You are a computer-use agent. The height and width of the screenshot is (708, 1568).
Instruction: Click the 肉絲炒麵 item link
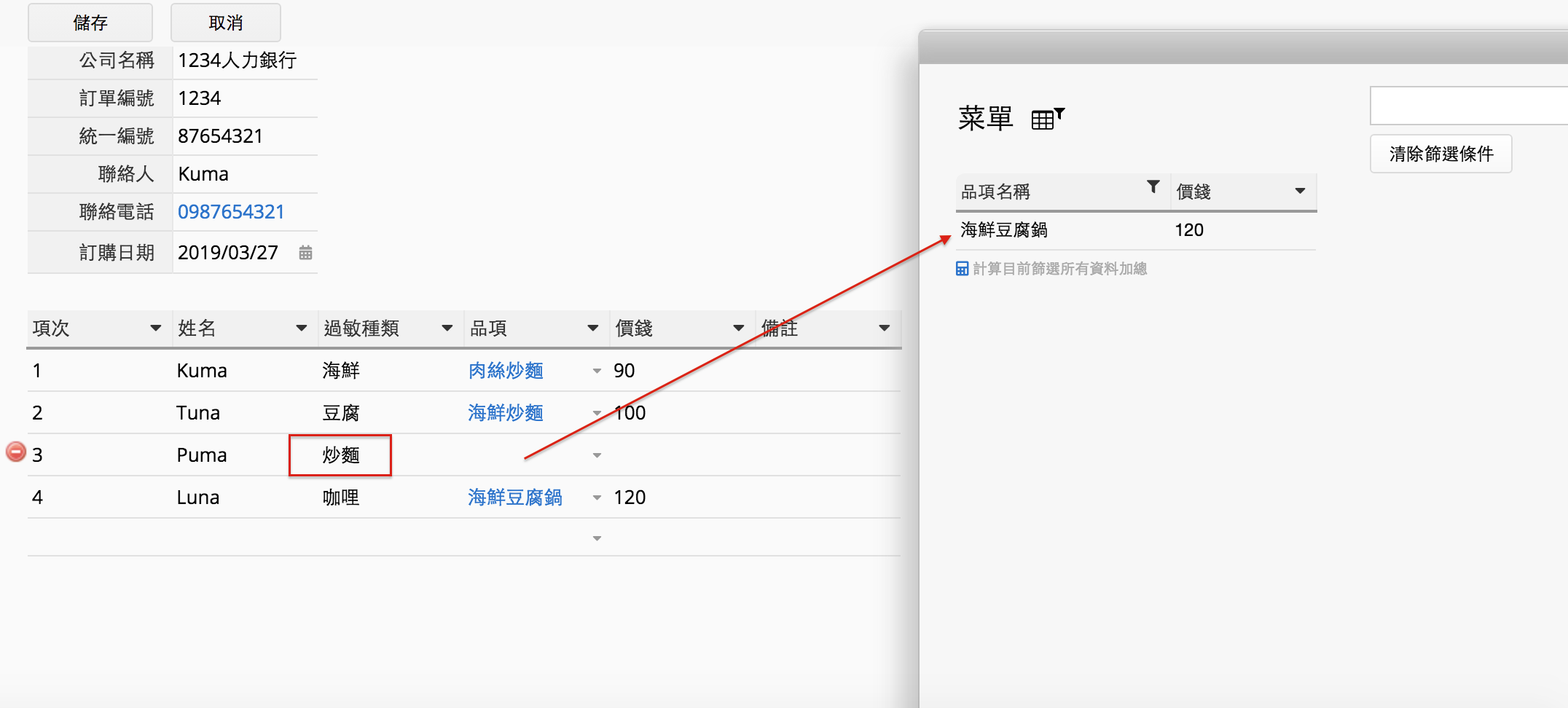click(x=506, y=371)
